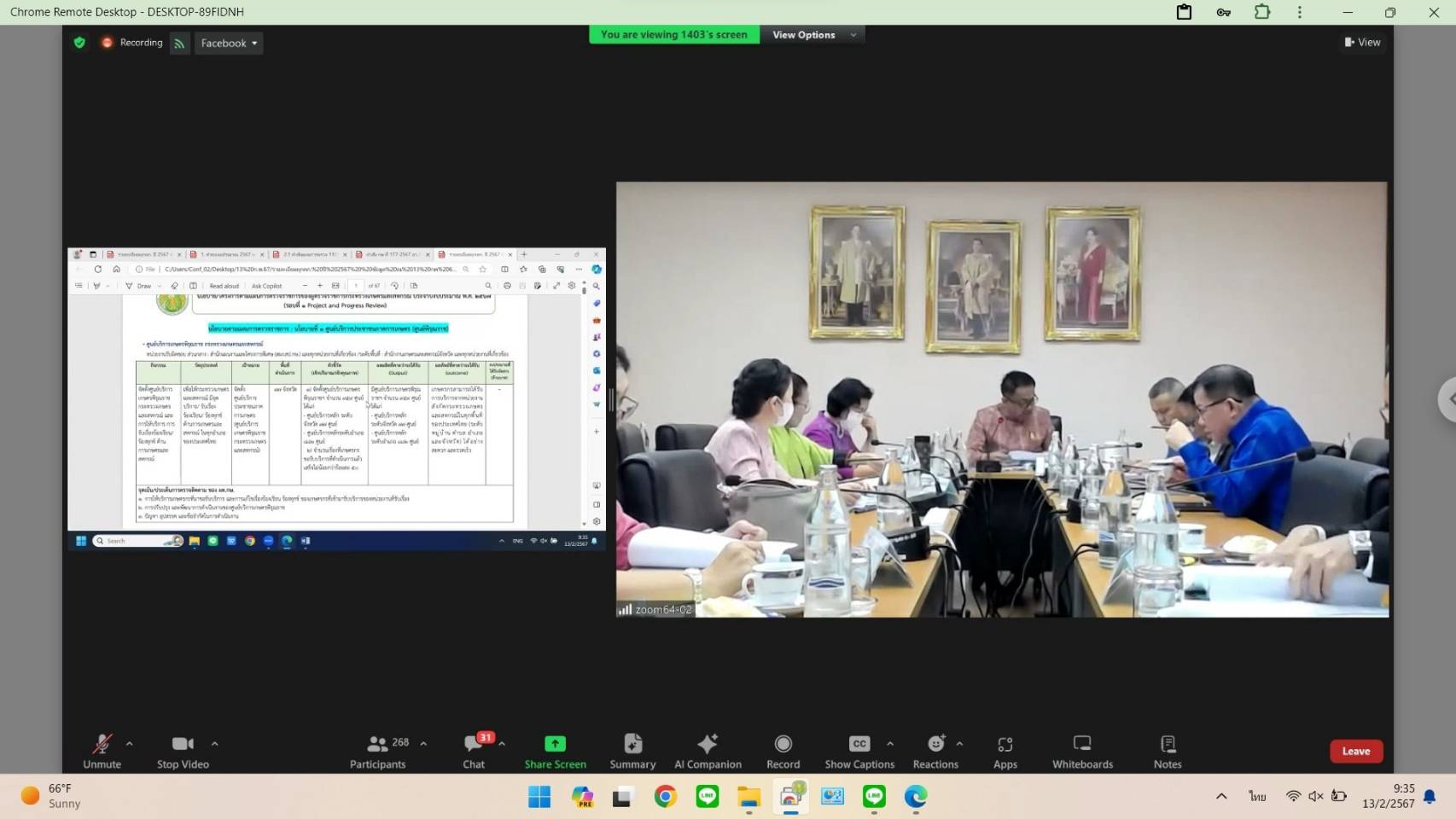Open the meeting Summary

632,751
